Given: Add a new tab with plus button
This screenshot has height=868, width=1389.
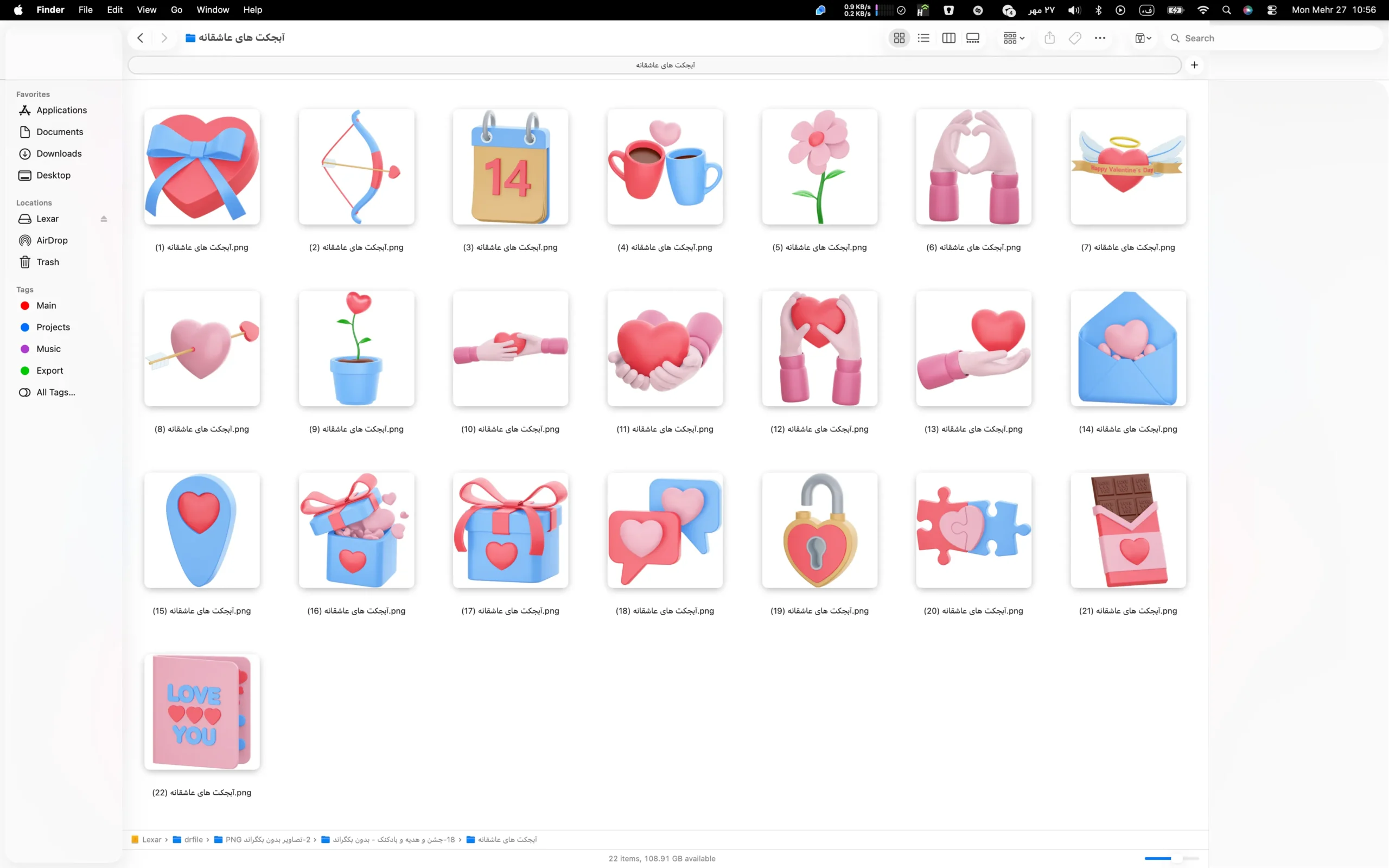Looking at the screenshot, I should pyautogui.click(x=1194, y=65).
